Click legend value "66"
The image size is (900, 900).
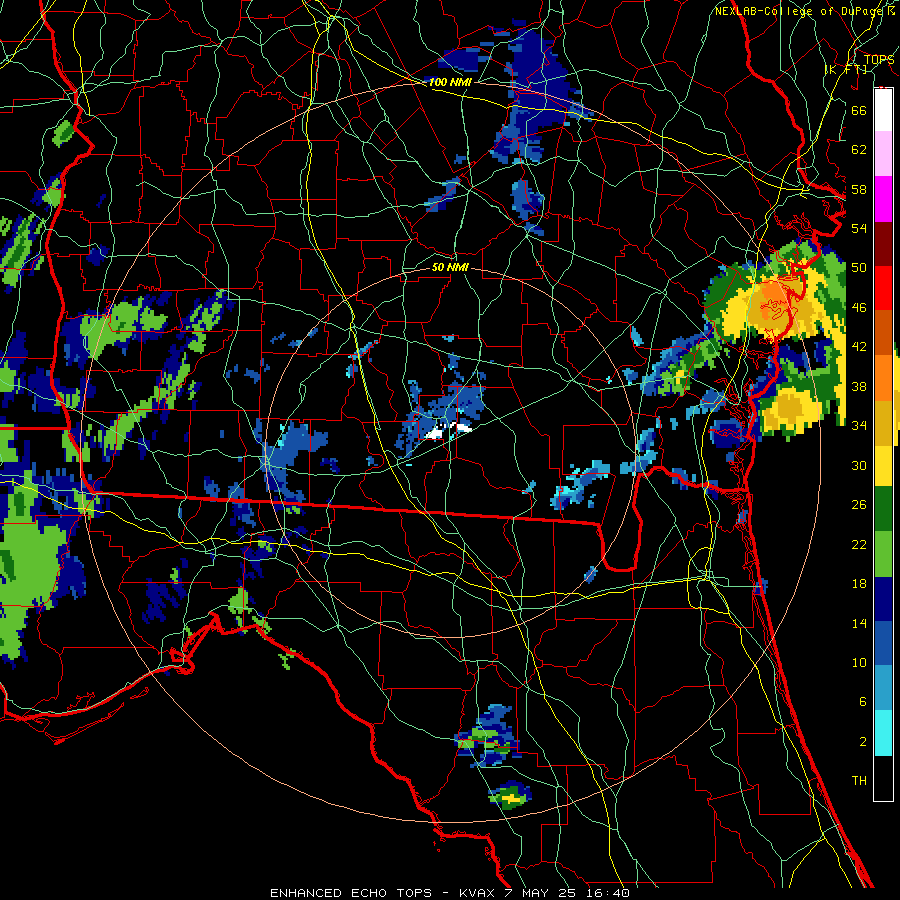pyautogui.click(x=859, y=110)
